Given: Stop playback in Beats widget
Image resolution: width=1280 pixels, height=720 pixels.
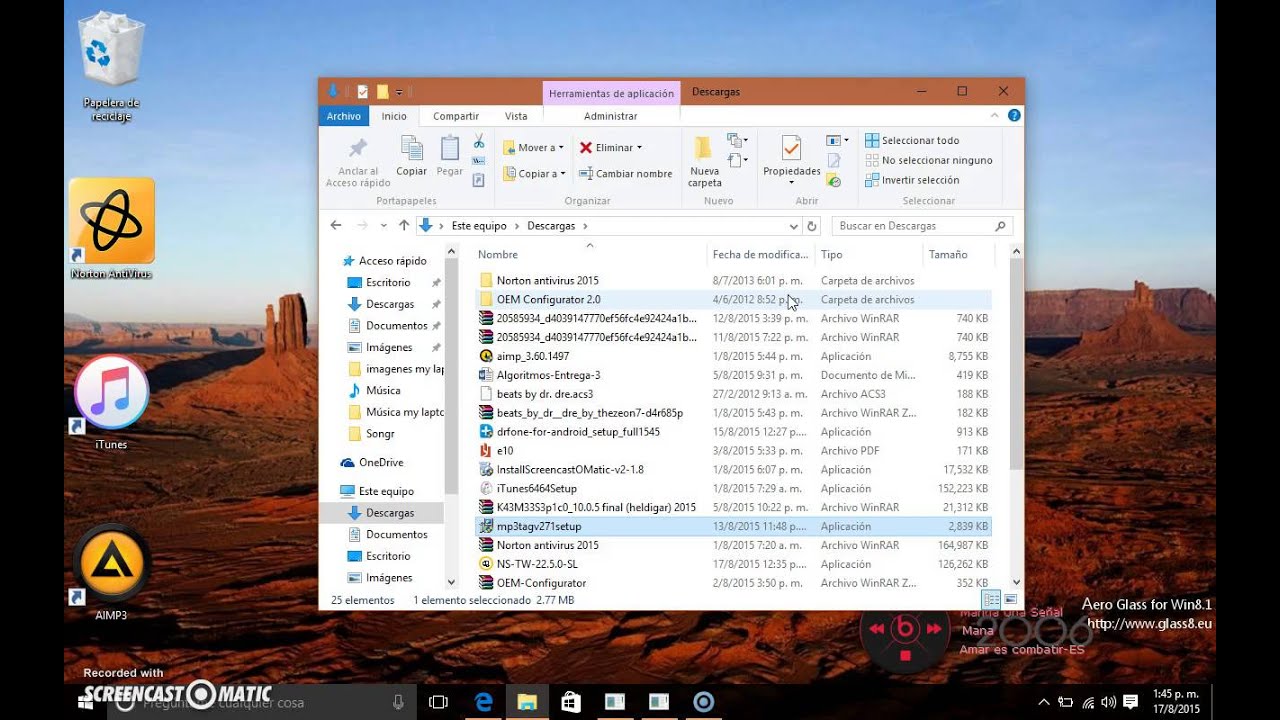Looking at the screenshot, I should [x=905, y=656].
